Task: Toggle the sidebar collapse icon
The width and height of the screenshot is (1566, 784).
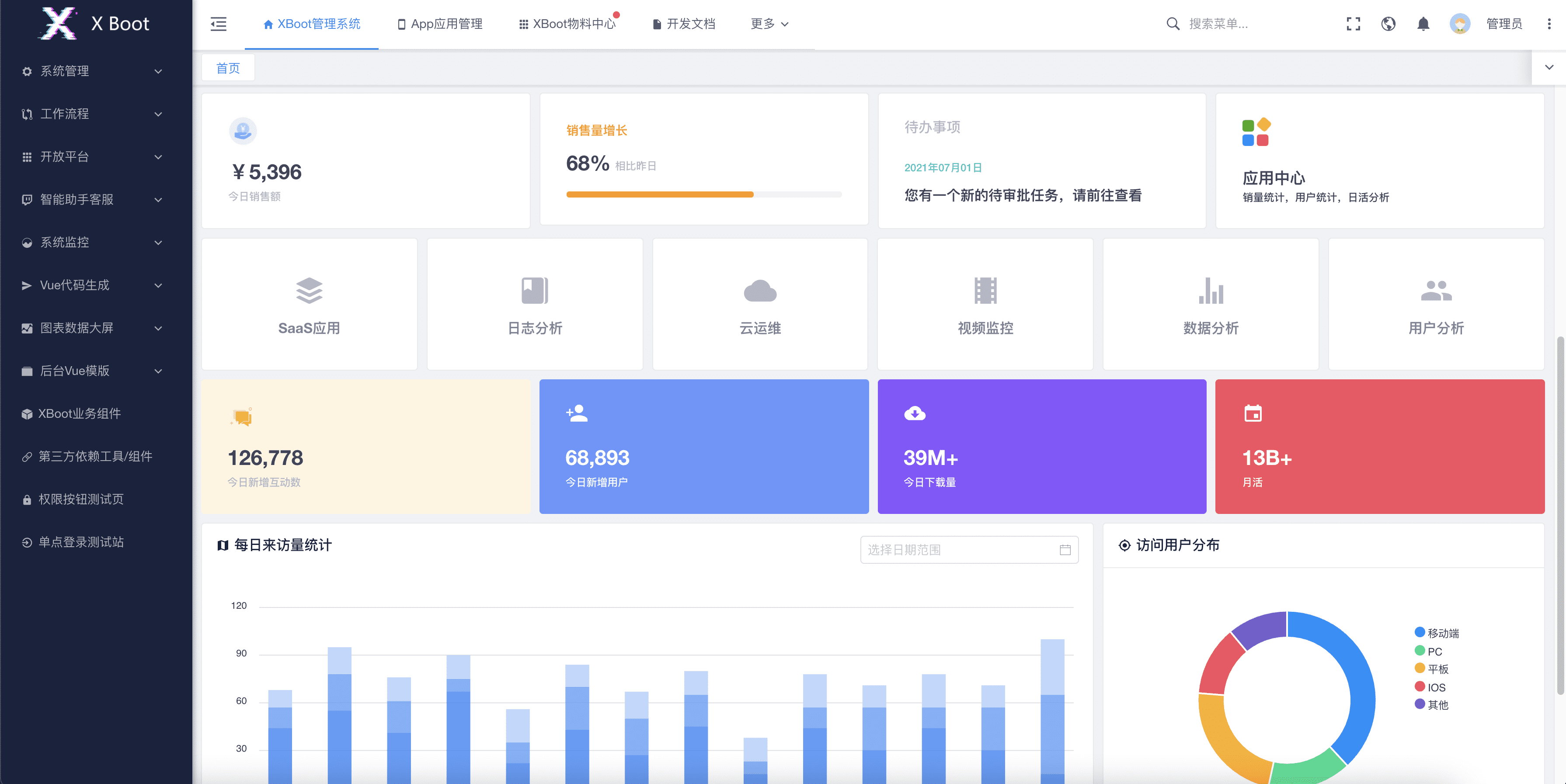Action: 218,24
